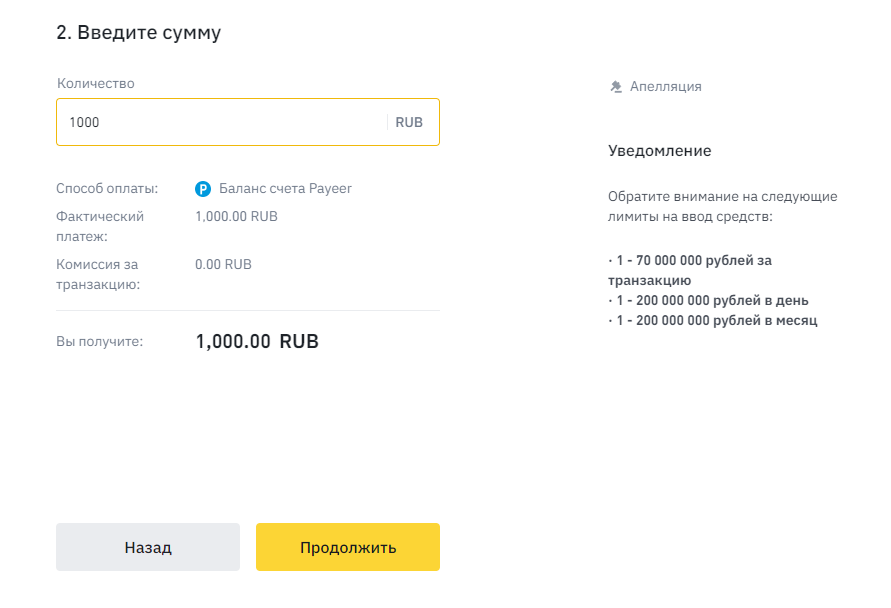Click the Payeer logo icon
This screenshot has height=608, width=891.
pyautogui.click(x=203, y=188)
